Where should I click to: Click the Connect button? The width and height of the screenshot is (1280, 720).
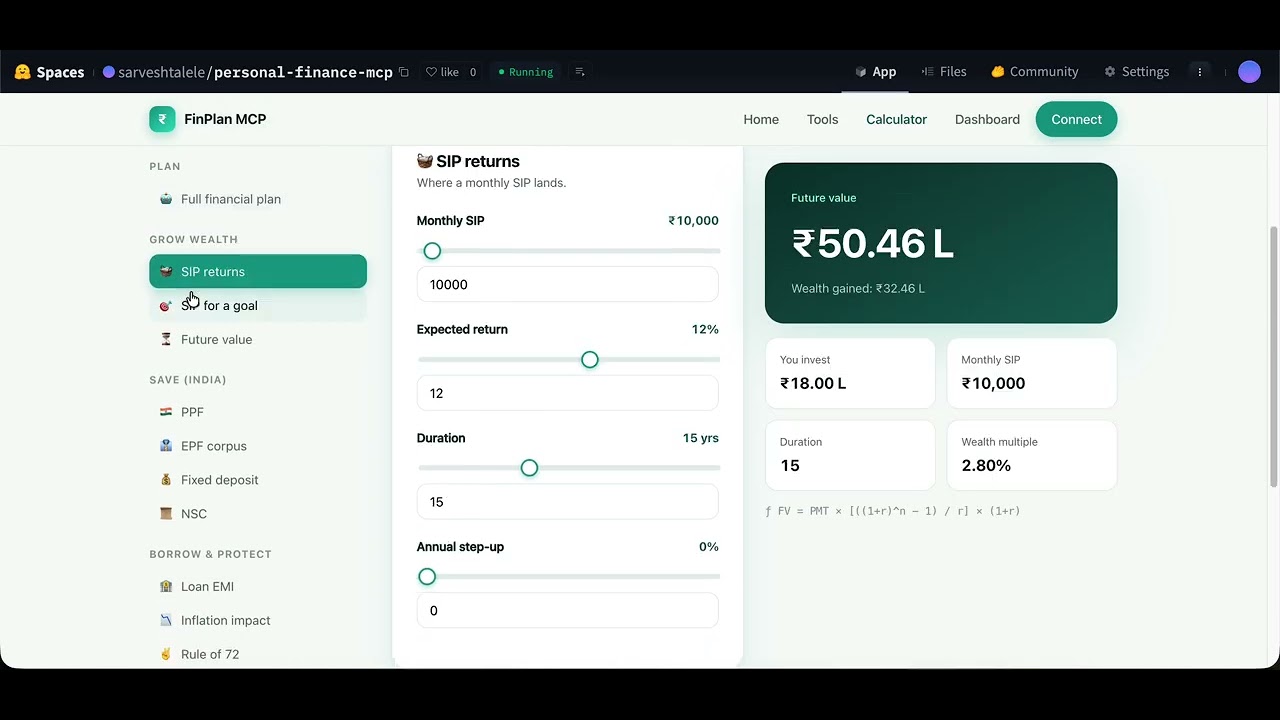click(1076, 119)
